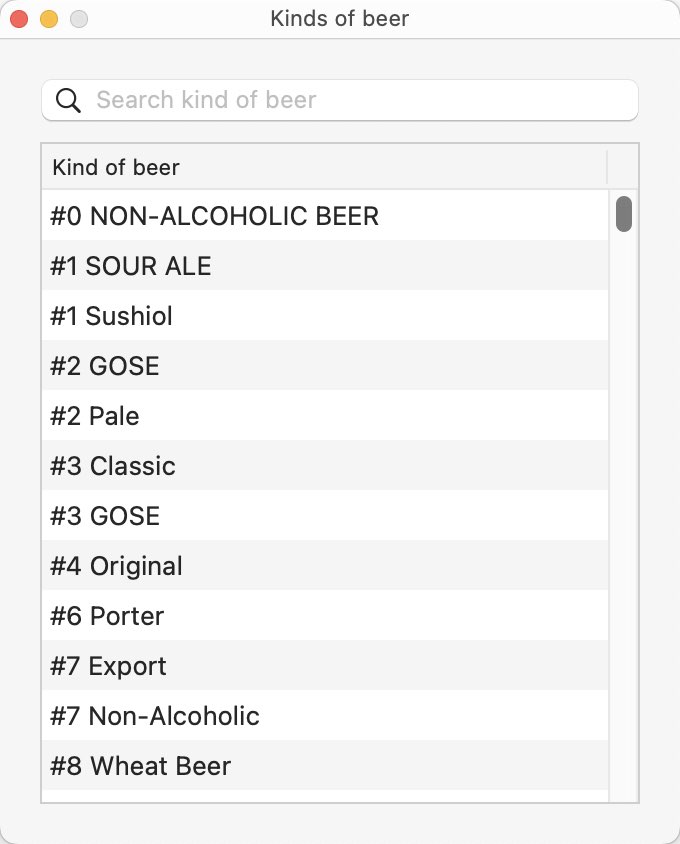Select the #8 Wheat Beer row
Image resolution: width=680 pixels, height=844 pixels.
[x=325, y=766]
